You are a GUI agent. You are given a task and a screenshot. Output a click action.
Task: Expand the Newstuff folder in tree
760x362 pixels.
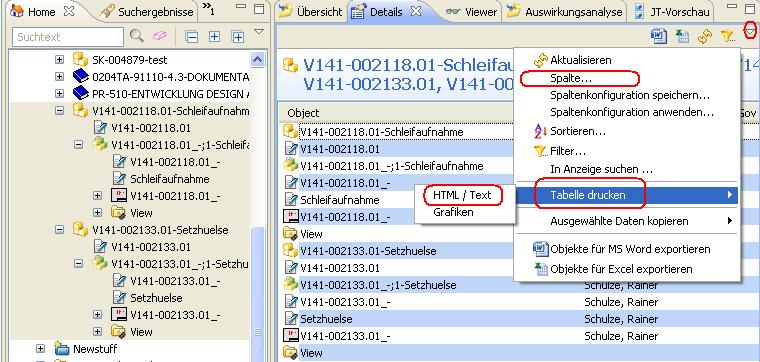tap(41, 349)
